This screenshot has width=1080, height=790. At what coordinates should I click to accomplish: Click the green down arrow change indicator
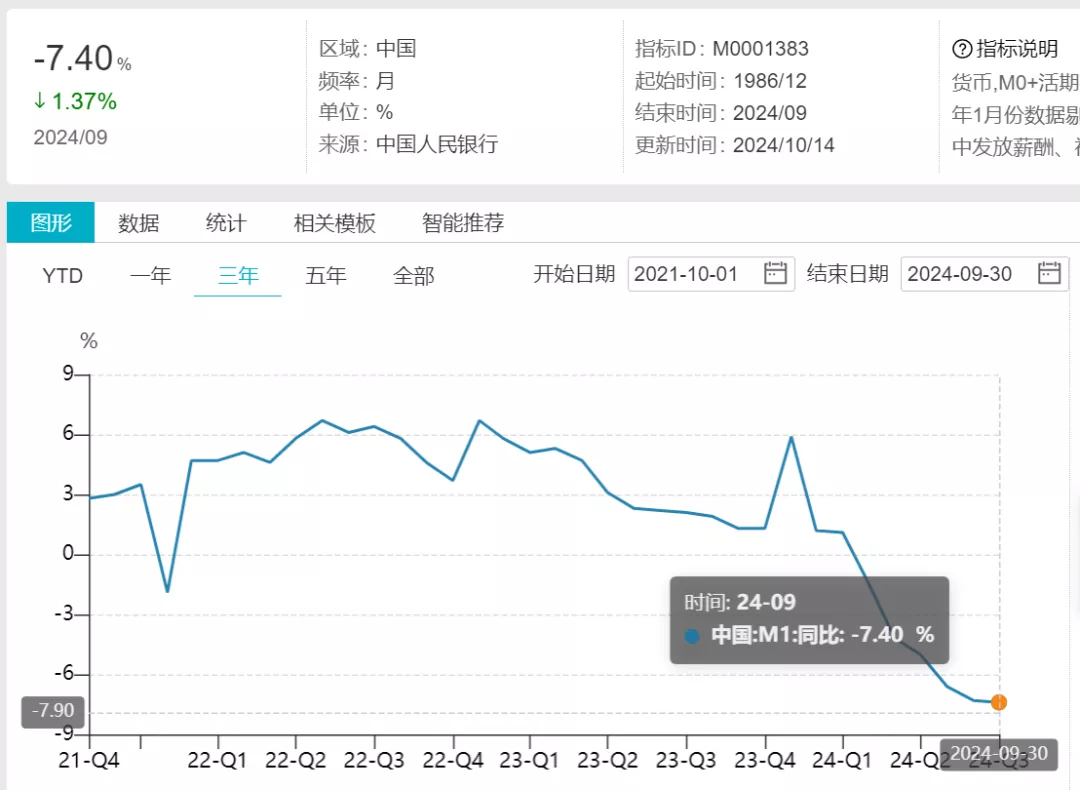tap(40, 102)
